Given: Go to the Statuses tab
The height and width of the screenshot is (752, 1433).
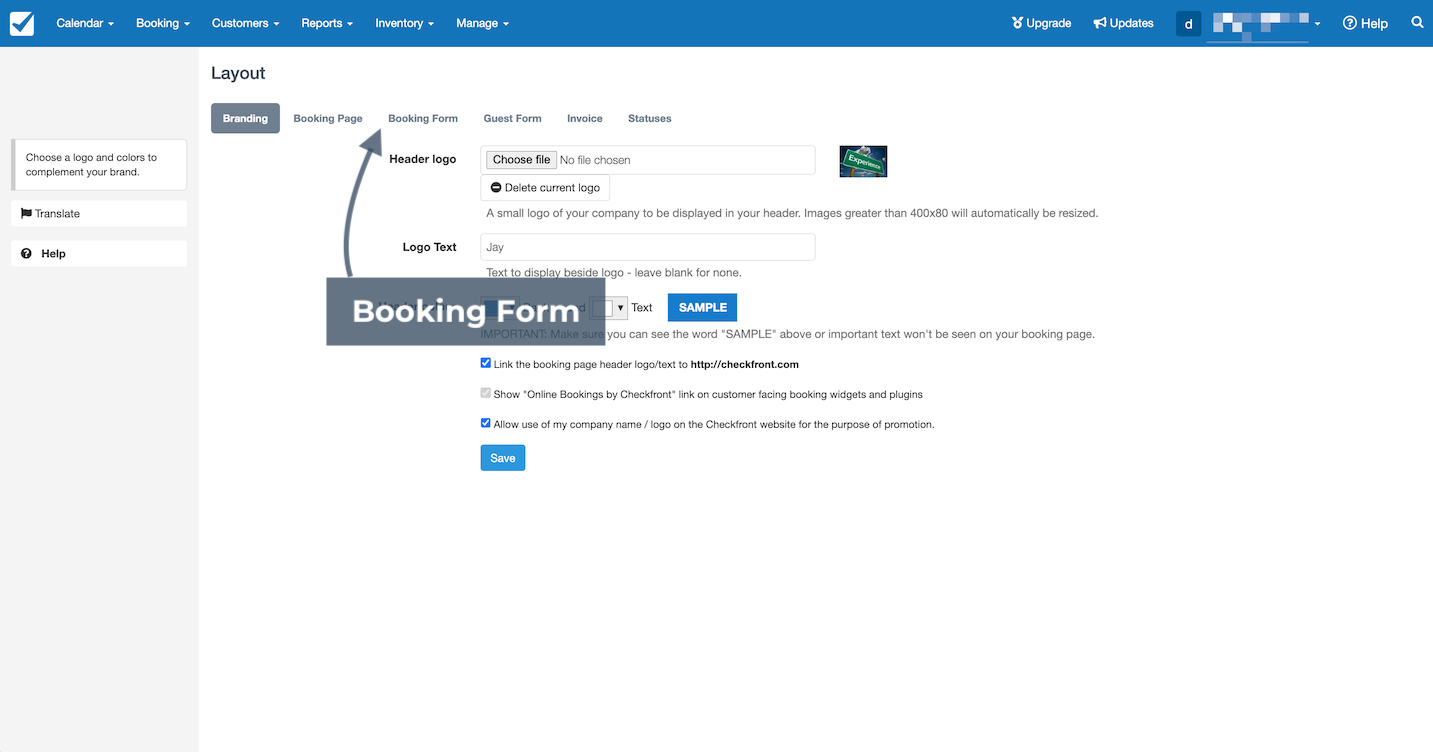Looking at the screenshot, I should click(650, 118).
